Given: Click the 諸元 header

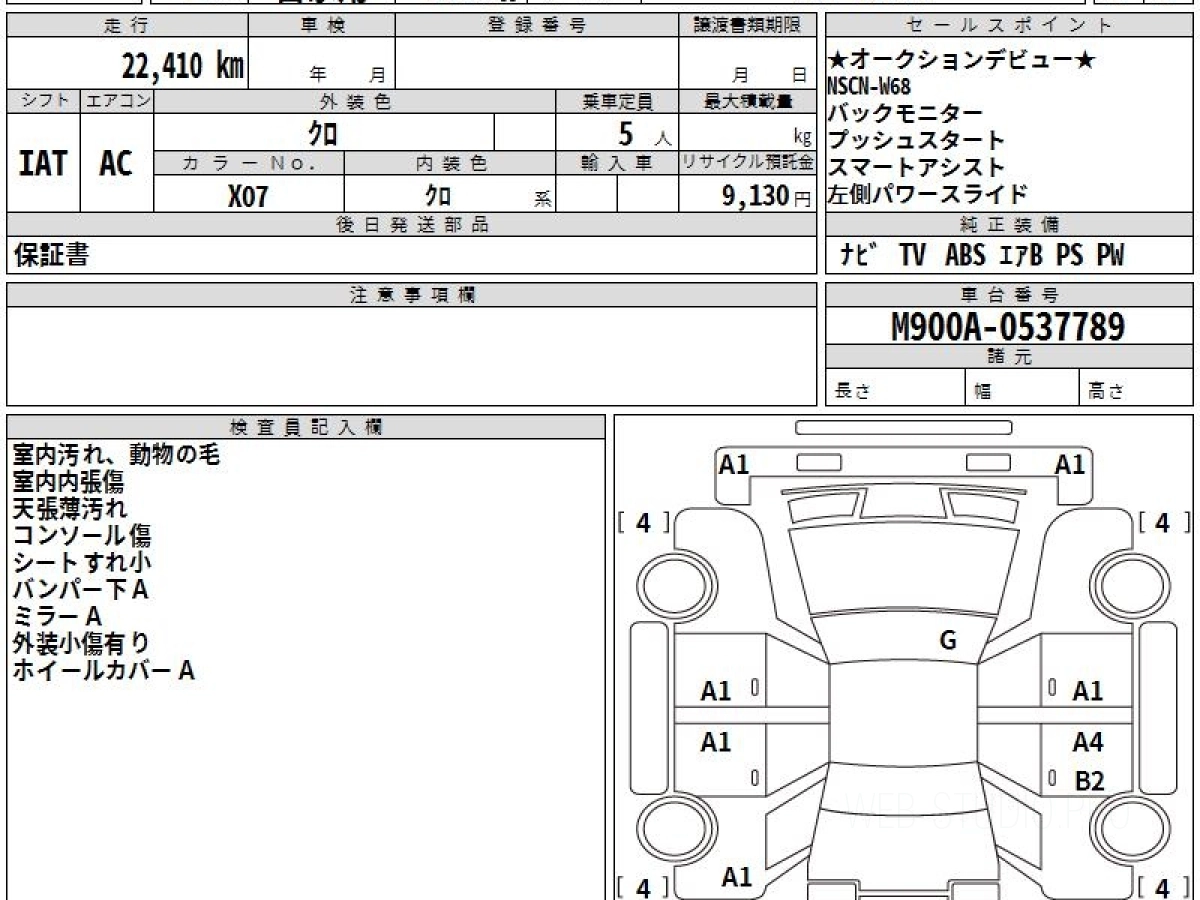Looking at the screenshot, I should point(1009,358).
